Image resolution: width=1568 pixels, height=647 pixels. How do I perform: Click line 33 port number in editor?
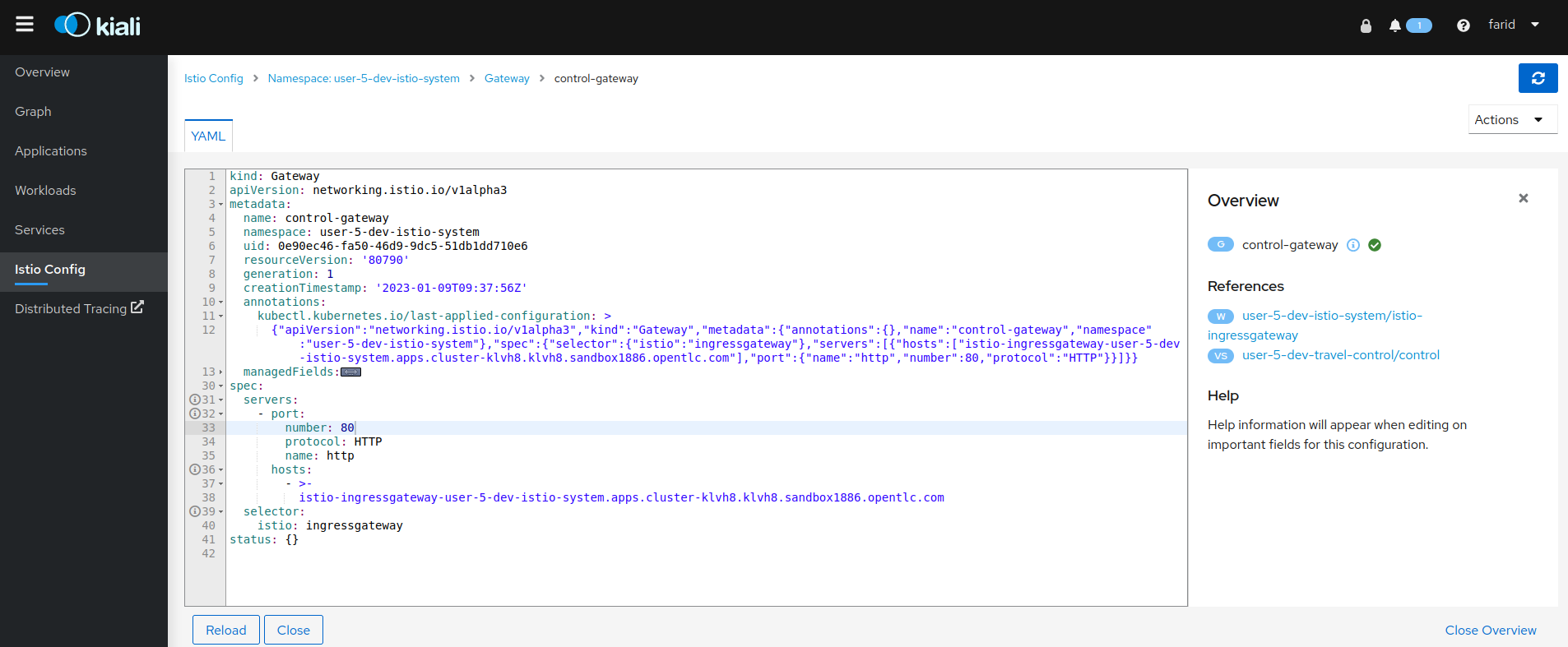click(347, 428)
